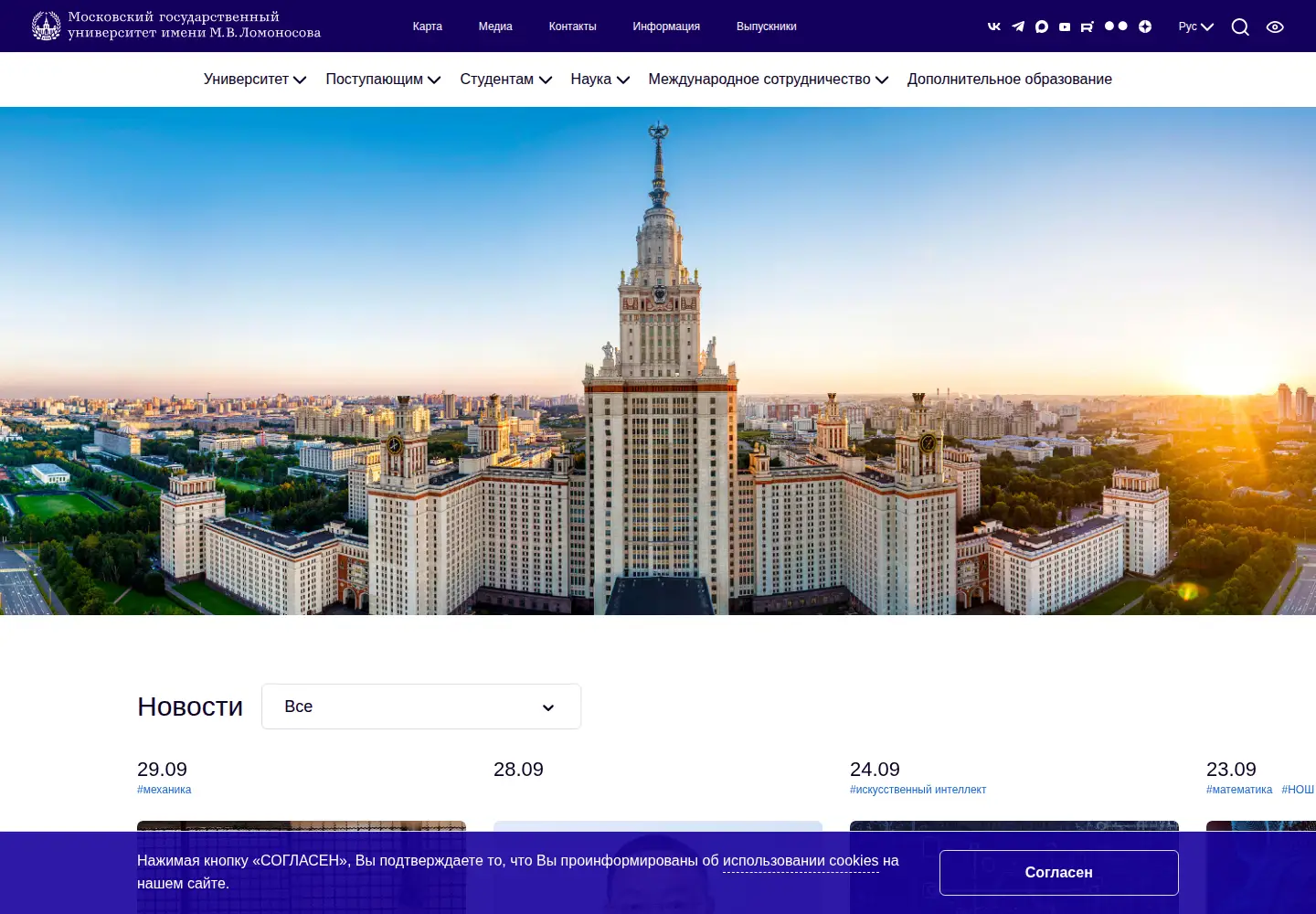Open the Информация link
Screen dimensions: 1316x914
click(666, 27)
